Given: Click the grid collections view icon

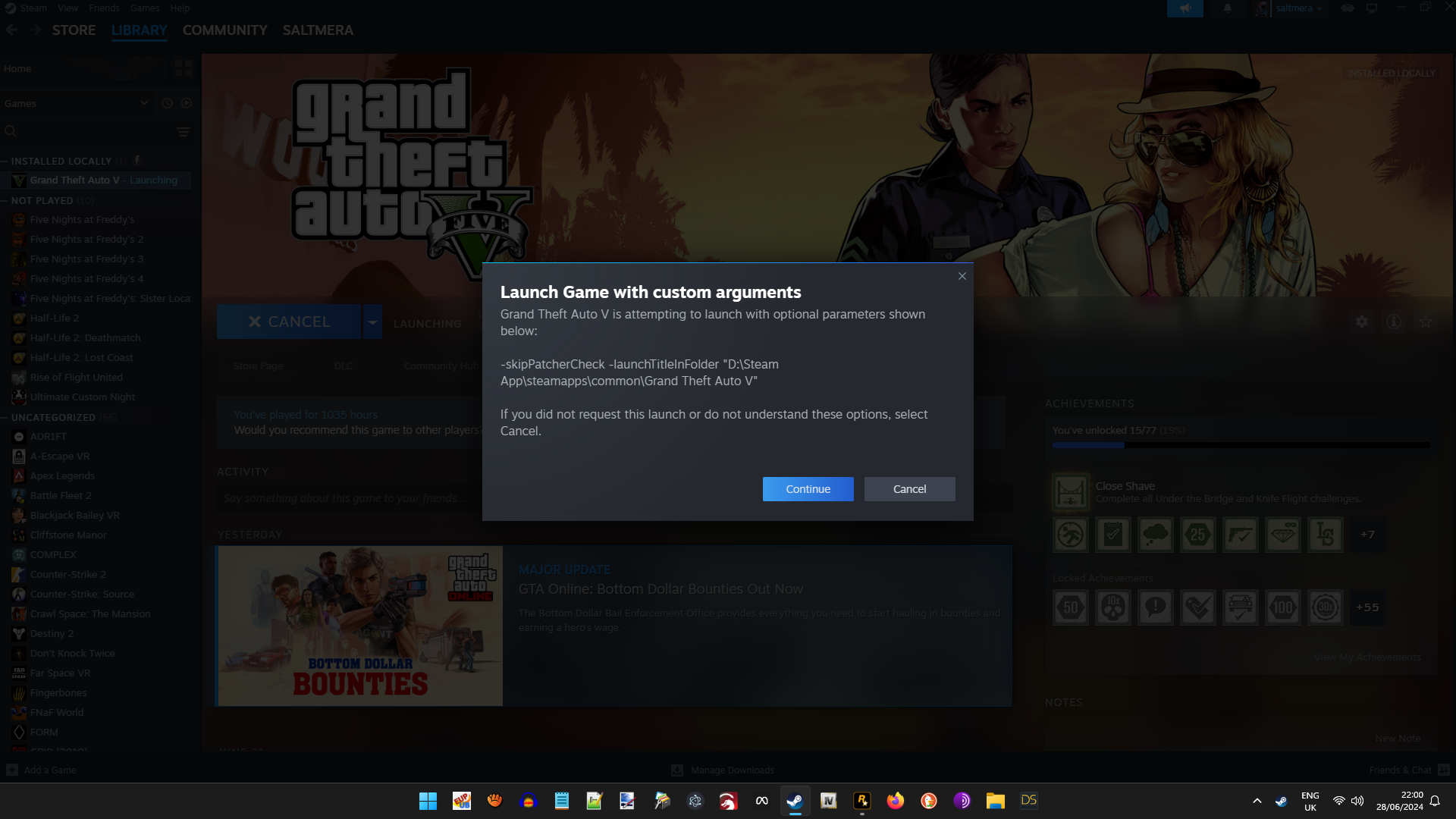Looking at the screenshot, I should click(x=184, y=68).
